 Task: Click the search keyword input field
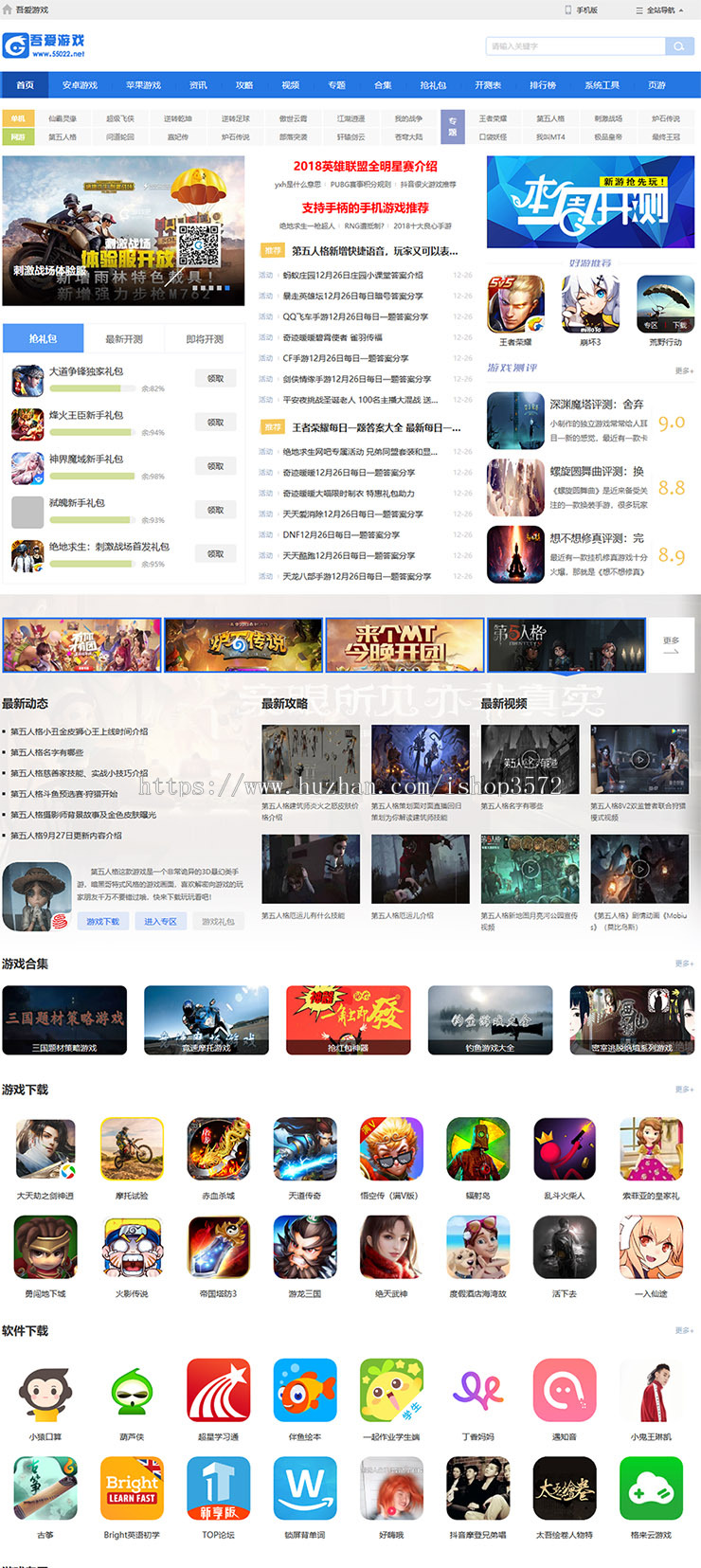click(x=576, y=45)
